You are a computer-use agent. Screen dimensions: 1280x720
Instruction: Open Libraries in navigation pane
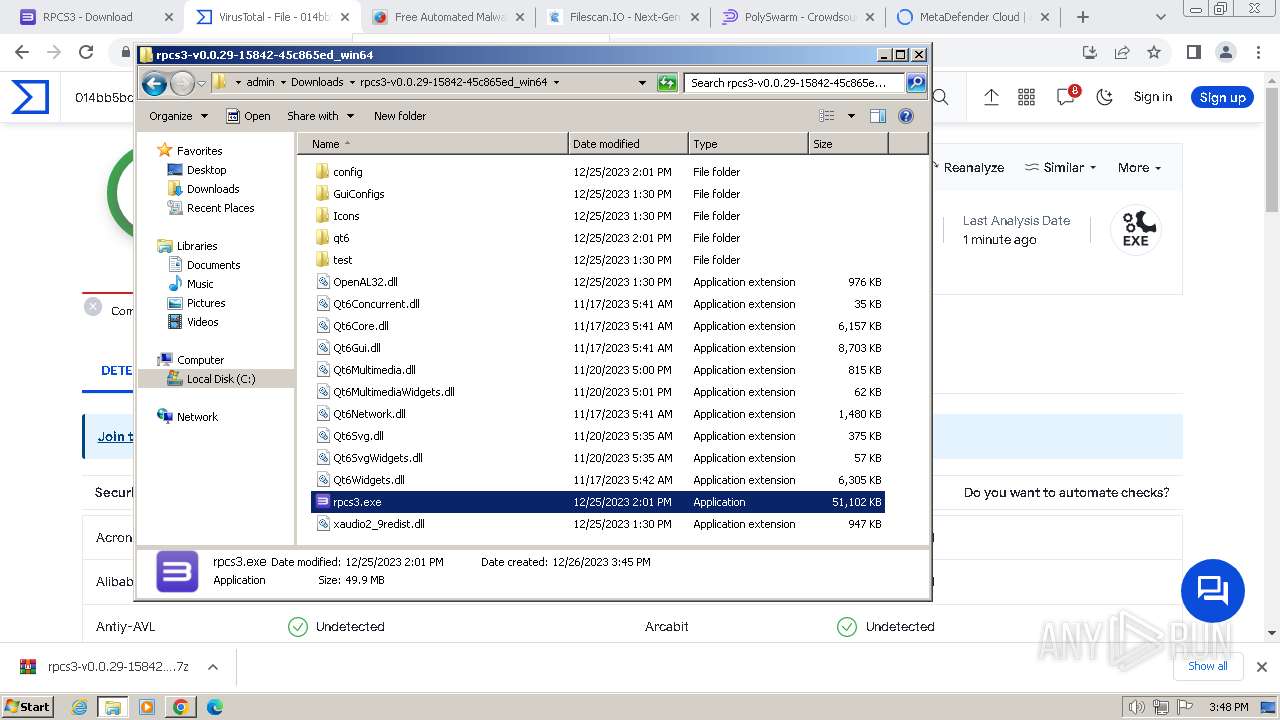point(197,246)
